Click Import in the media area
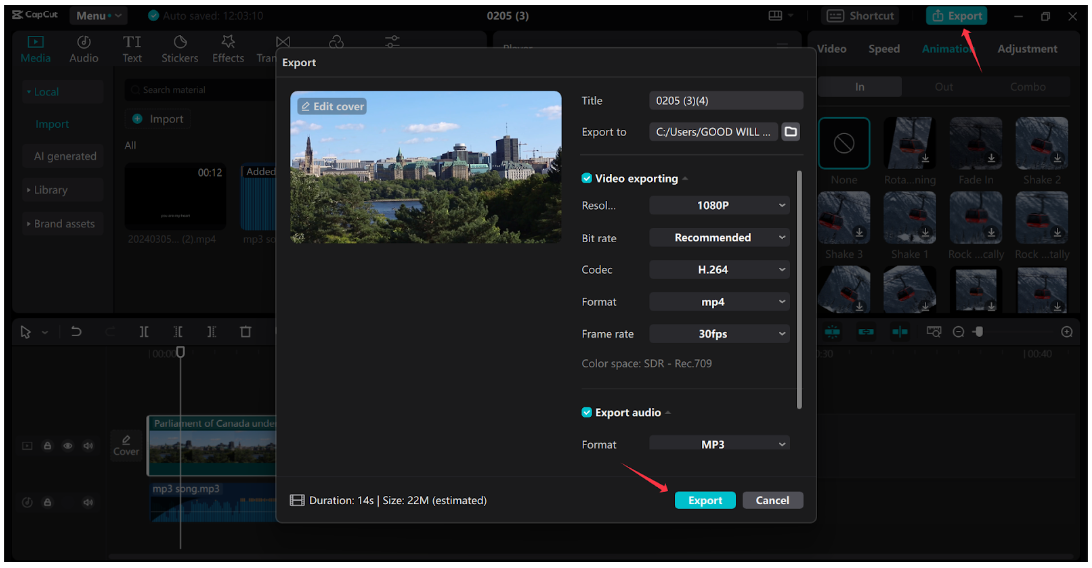 coord(158,119)
